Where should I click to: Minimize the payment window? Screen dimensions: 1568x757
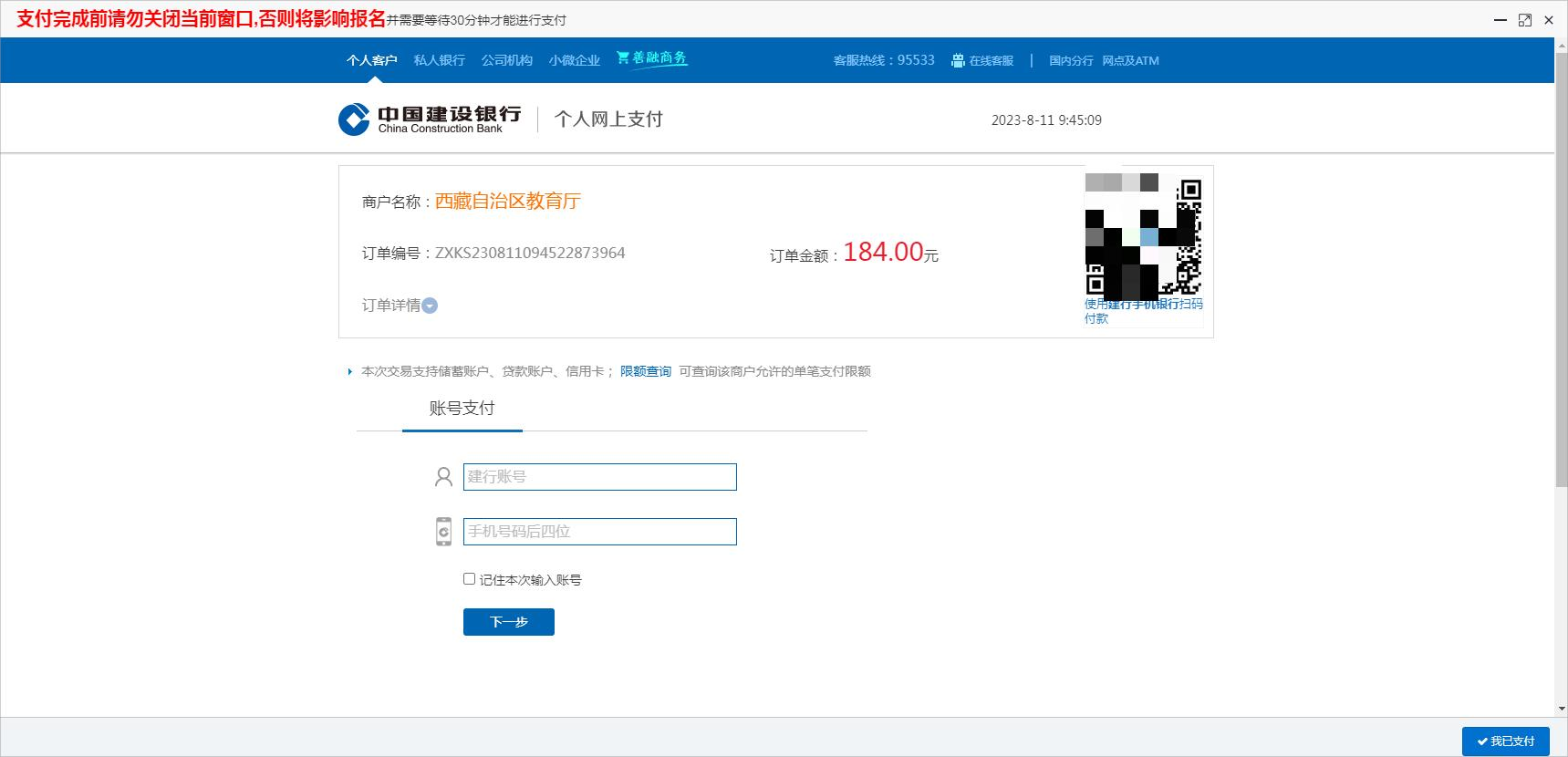pos(1501,20)
